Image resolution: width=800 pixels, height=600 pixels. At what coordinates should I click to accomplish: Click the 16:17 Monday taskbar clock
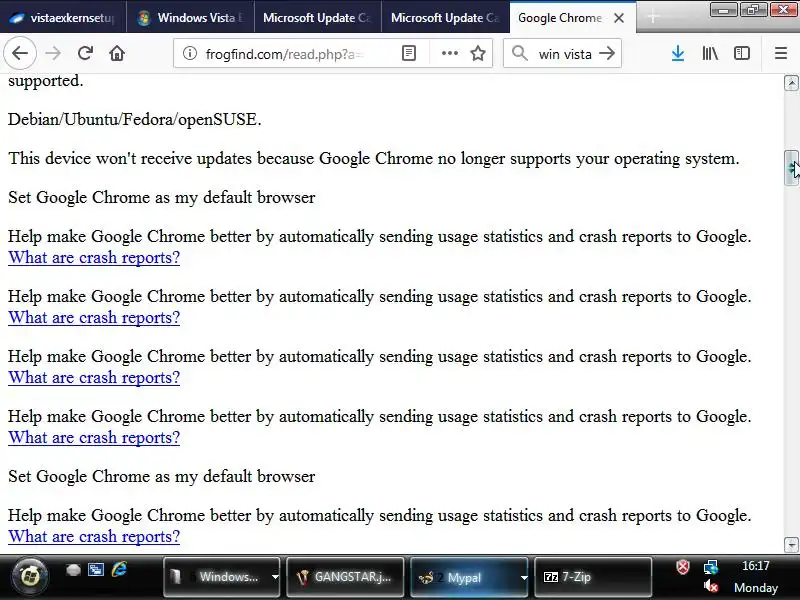(x=756, y=577)
